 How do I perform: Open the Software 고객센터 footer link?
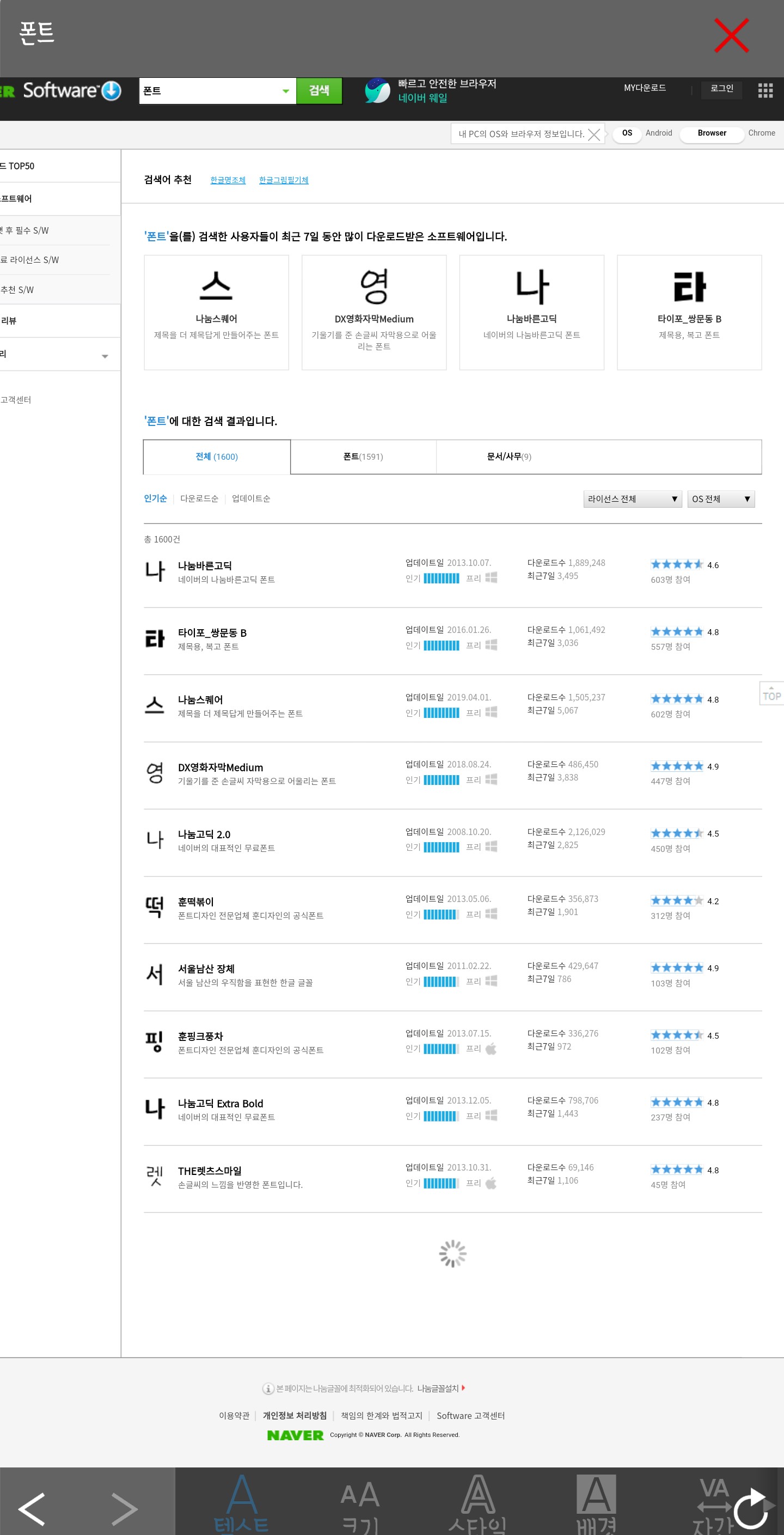[470, 1416]
